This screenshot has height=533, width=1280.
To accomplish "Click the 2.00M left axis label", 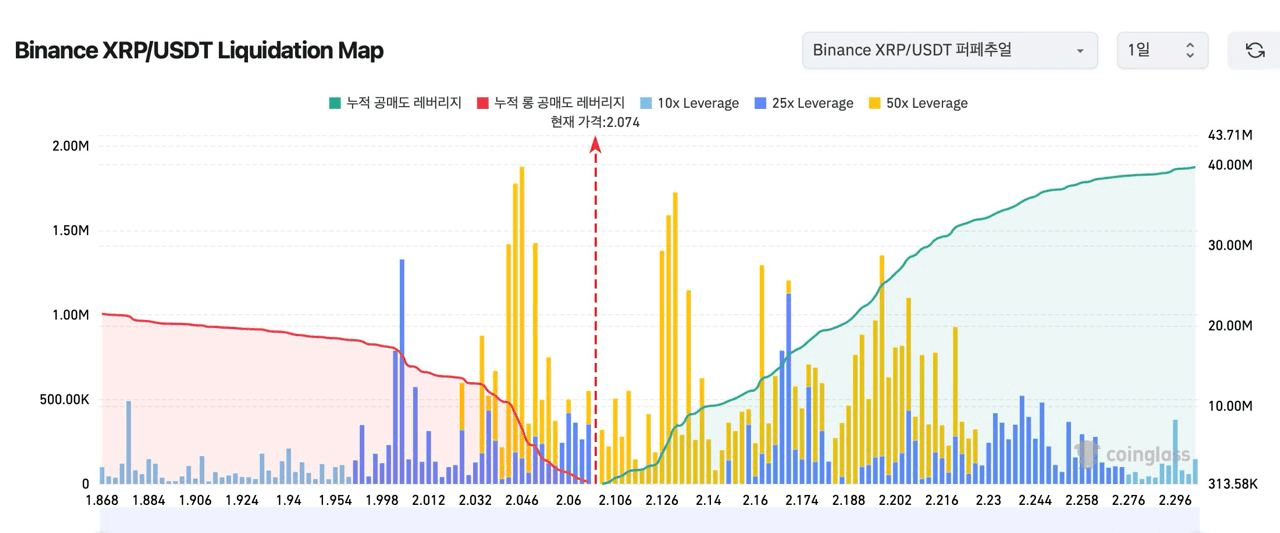I will pos(70,146).
